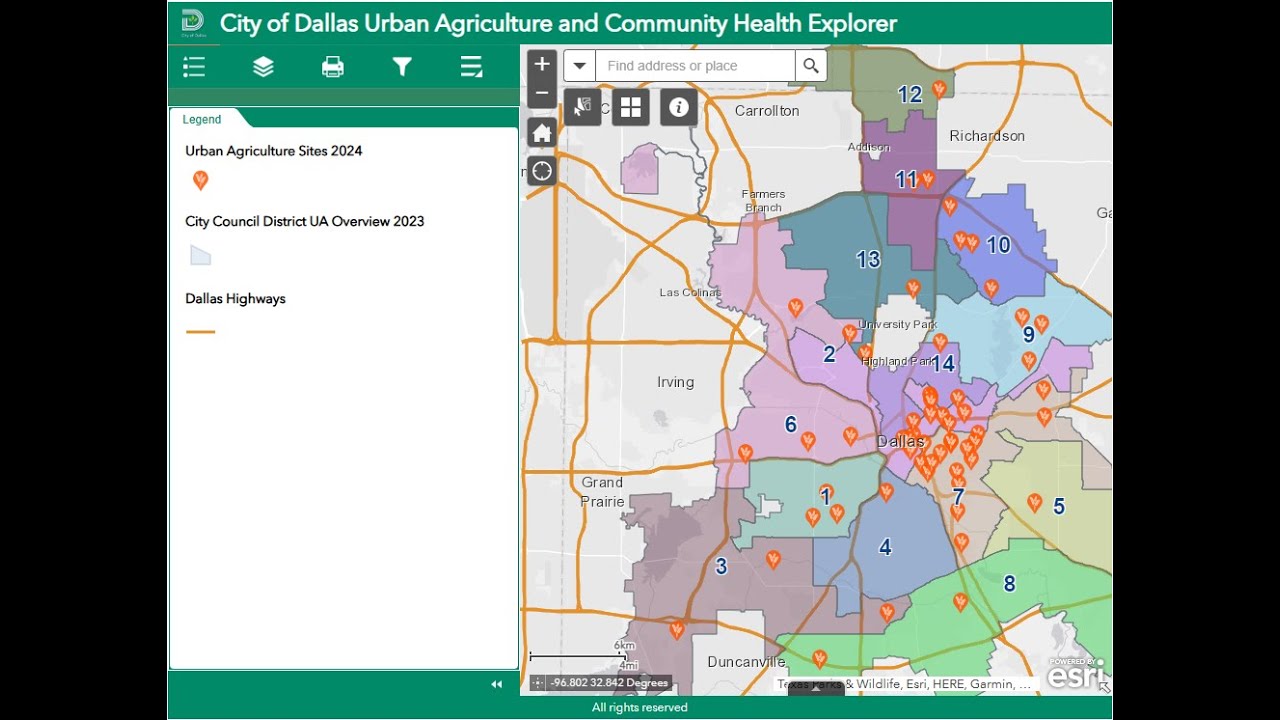
Task: Click the Farmers Branch map label
Action: pos(763,201)
